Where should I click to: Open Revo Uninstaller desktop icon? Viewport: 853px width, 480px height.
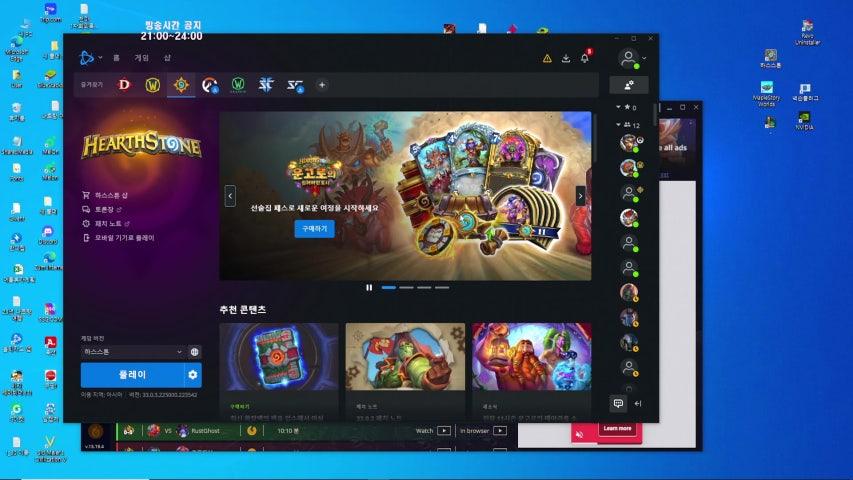click(x=807, y=32)
